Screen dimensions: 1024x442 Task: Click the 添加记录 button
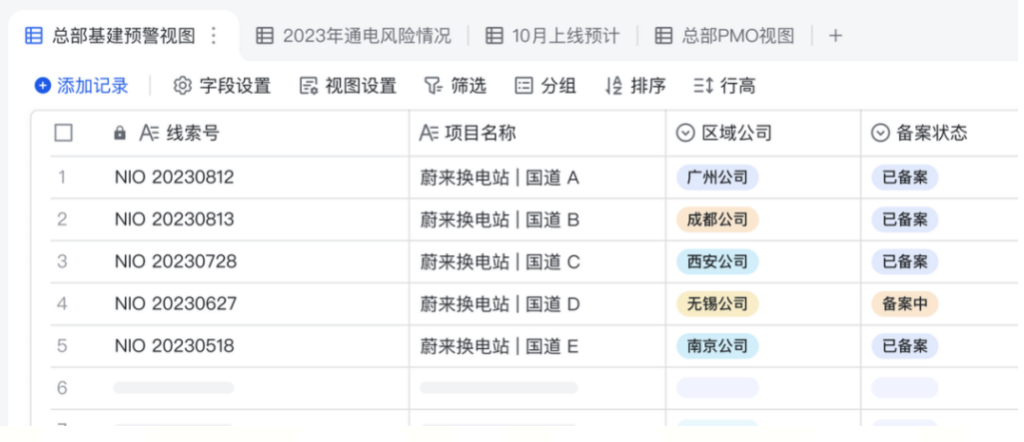(x=82, y=86)
